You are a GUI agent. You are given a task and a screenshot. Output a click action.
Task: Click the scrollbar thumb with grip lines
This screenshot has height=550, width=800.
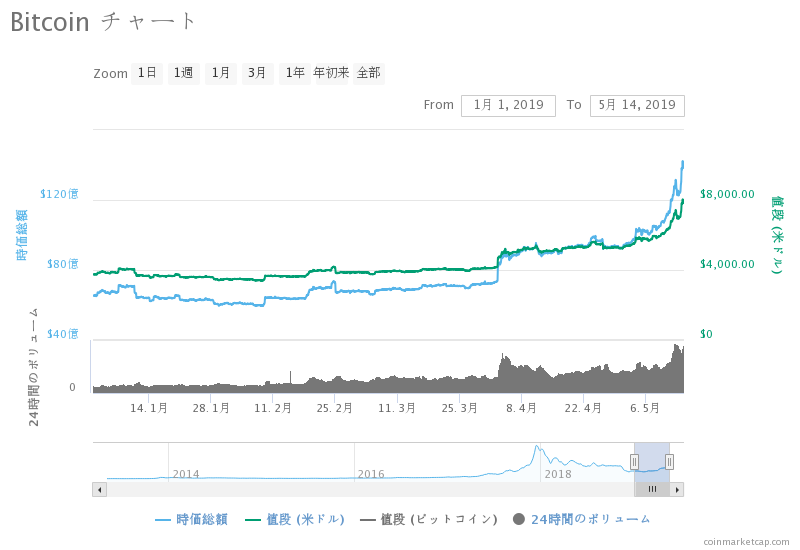(x=652, y=490)
